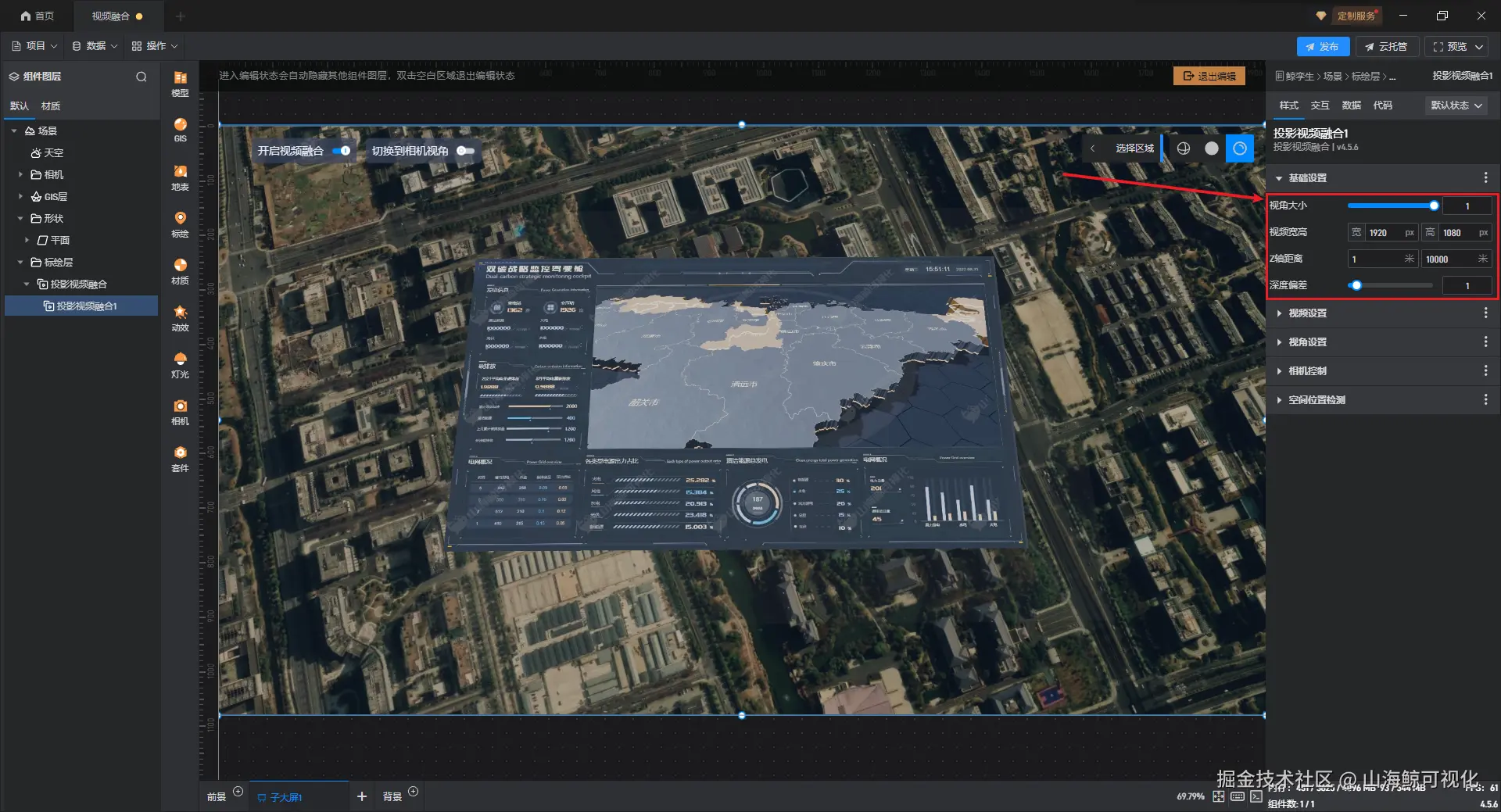Viewport: 1501px width, 812px height.
Task: Open the 灯光 lighting component category
Action: 180,365
